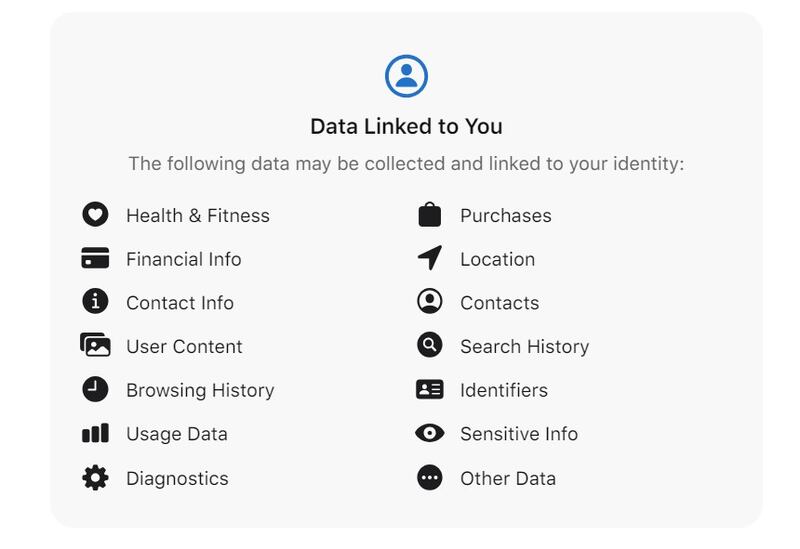The height and width of the screenshot is (549, 800).
Task: Click the Browsing History text label
Action: [x=200, y=391]
